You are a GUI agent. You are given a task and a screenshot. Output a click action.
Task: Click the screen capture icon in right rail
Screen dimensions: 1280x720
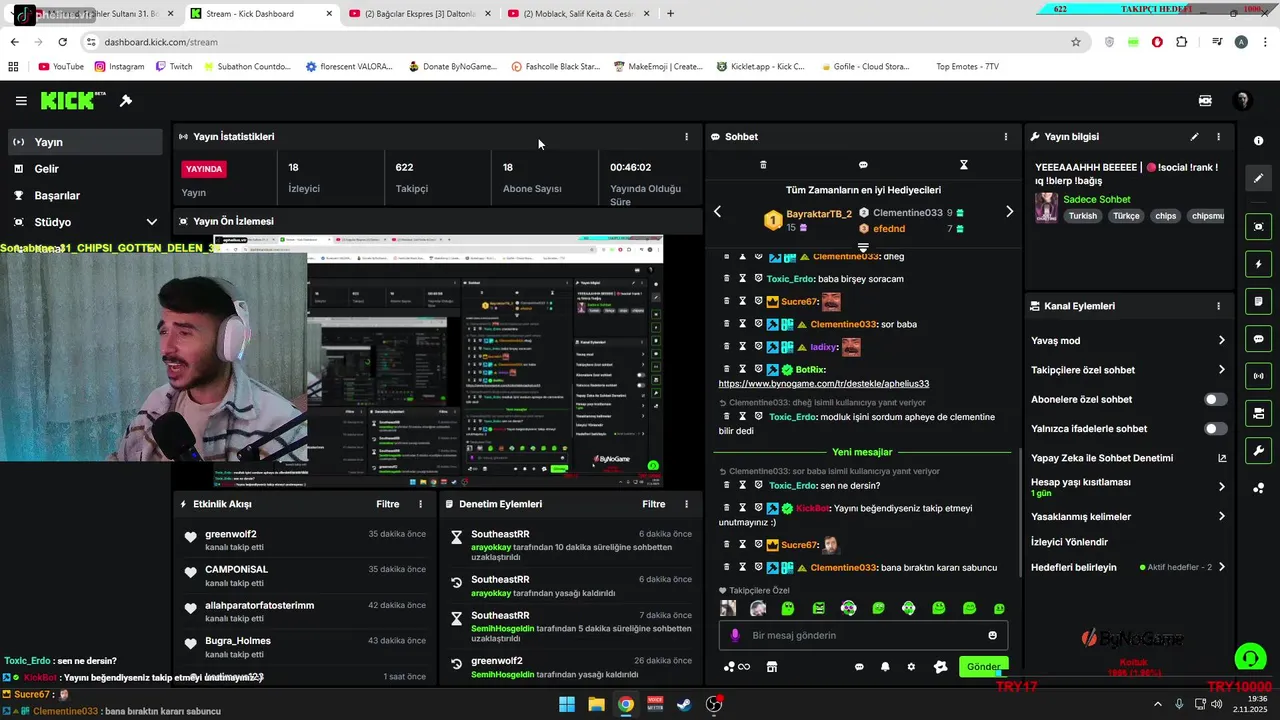pyautogui.click(x=1258, y=227)
